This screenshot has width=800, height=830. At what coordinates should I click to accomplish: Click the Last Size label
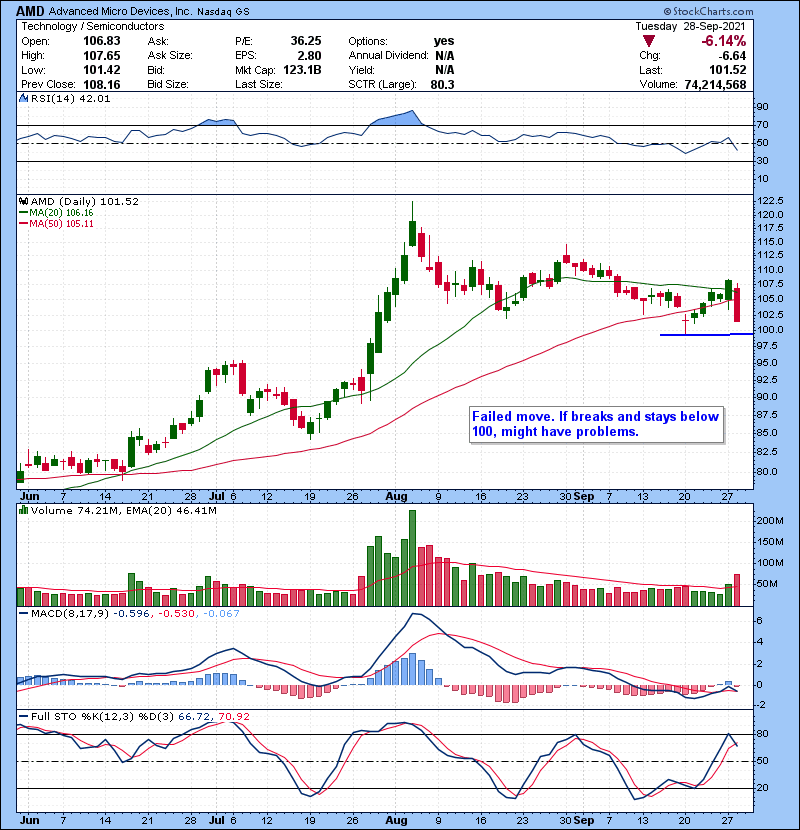click(259, 85)
